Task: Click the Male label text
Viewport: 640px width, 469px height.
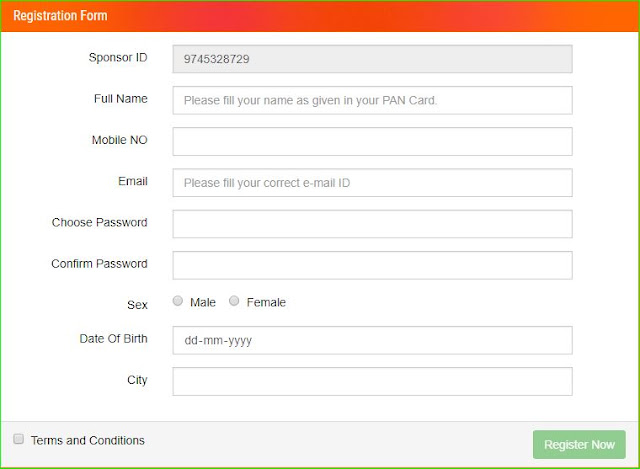Action: point(203,302)
